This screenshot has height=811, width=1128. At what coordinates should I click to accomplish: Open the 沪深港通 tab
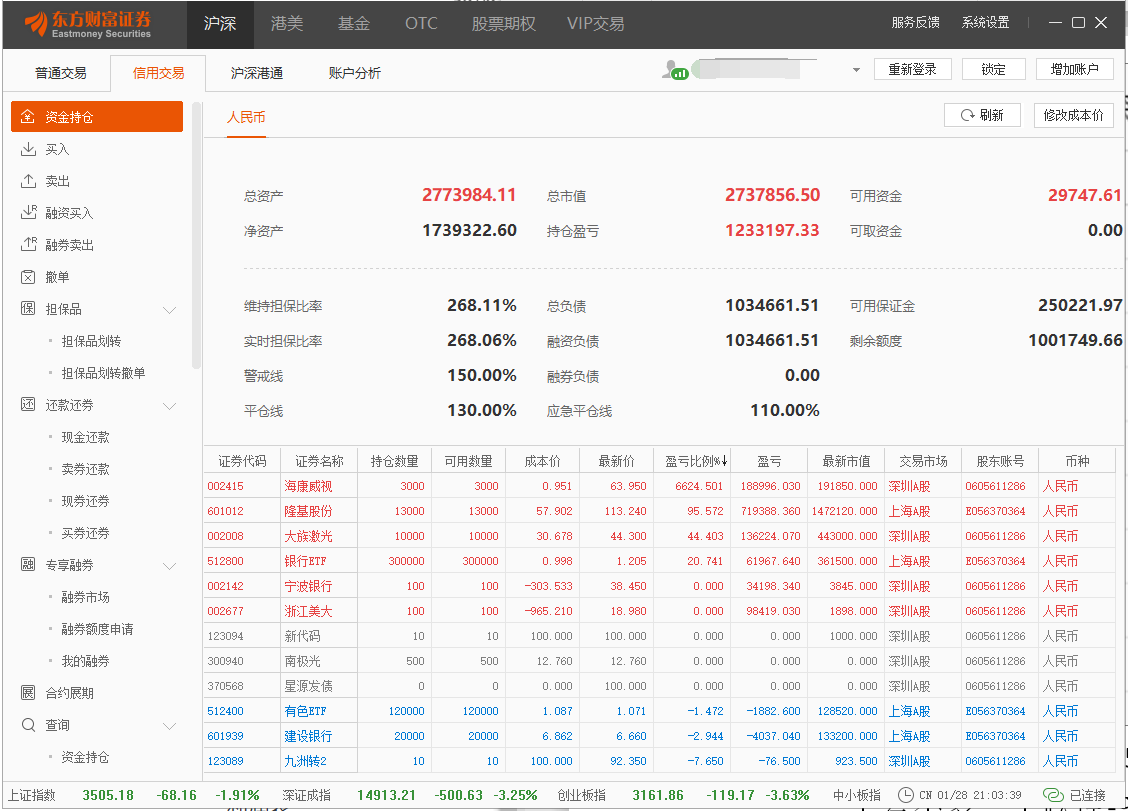click(257, 73)
